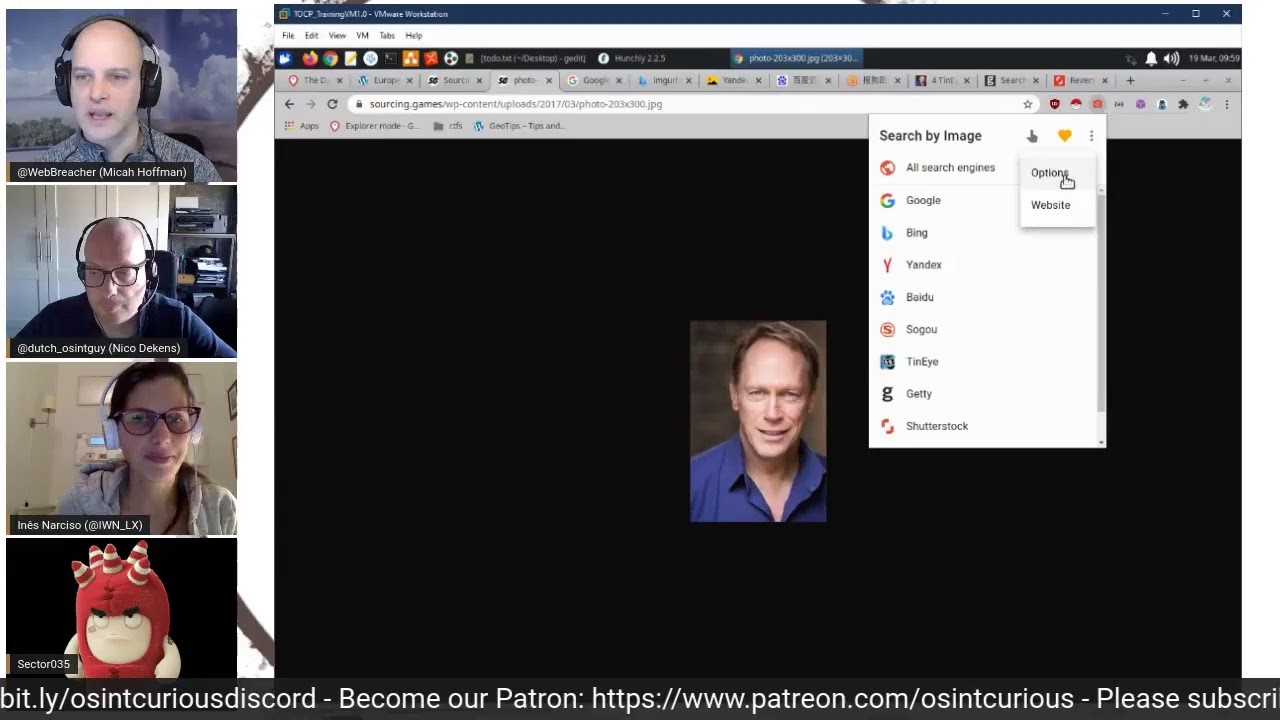Switch to the Google browser tab
The height and width of the screenshot is (720, 1280).
tap(595, 80)
